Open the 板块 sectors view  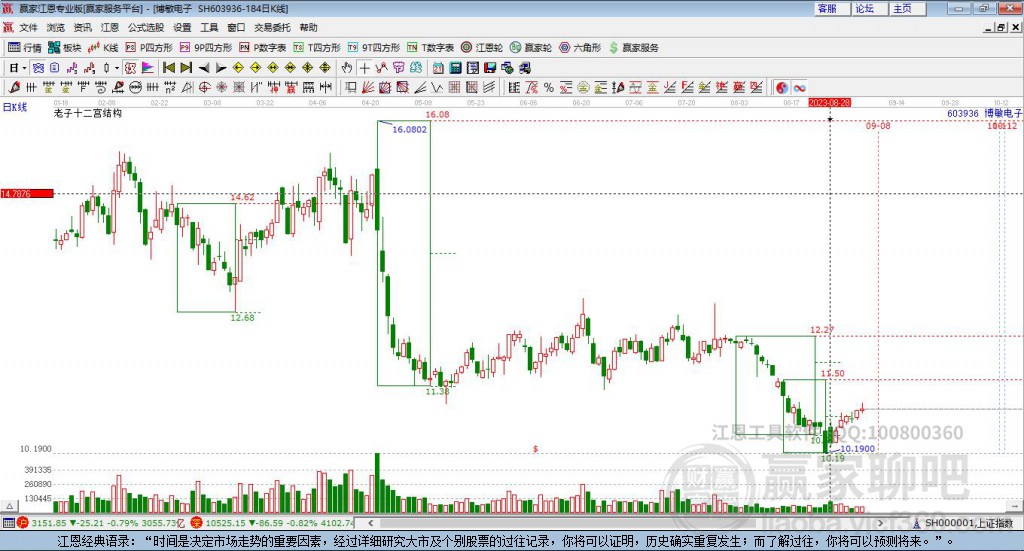tap(65, 48)
